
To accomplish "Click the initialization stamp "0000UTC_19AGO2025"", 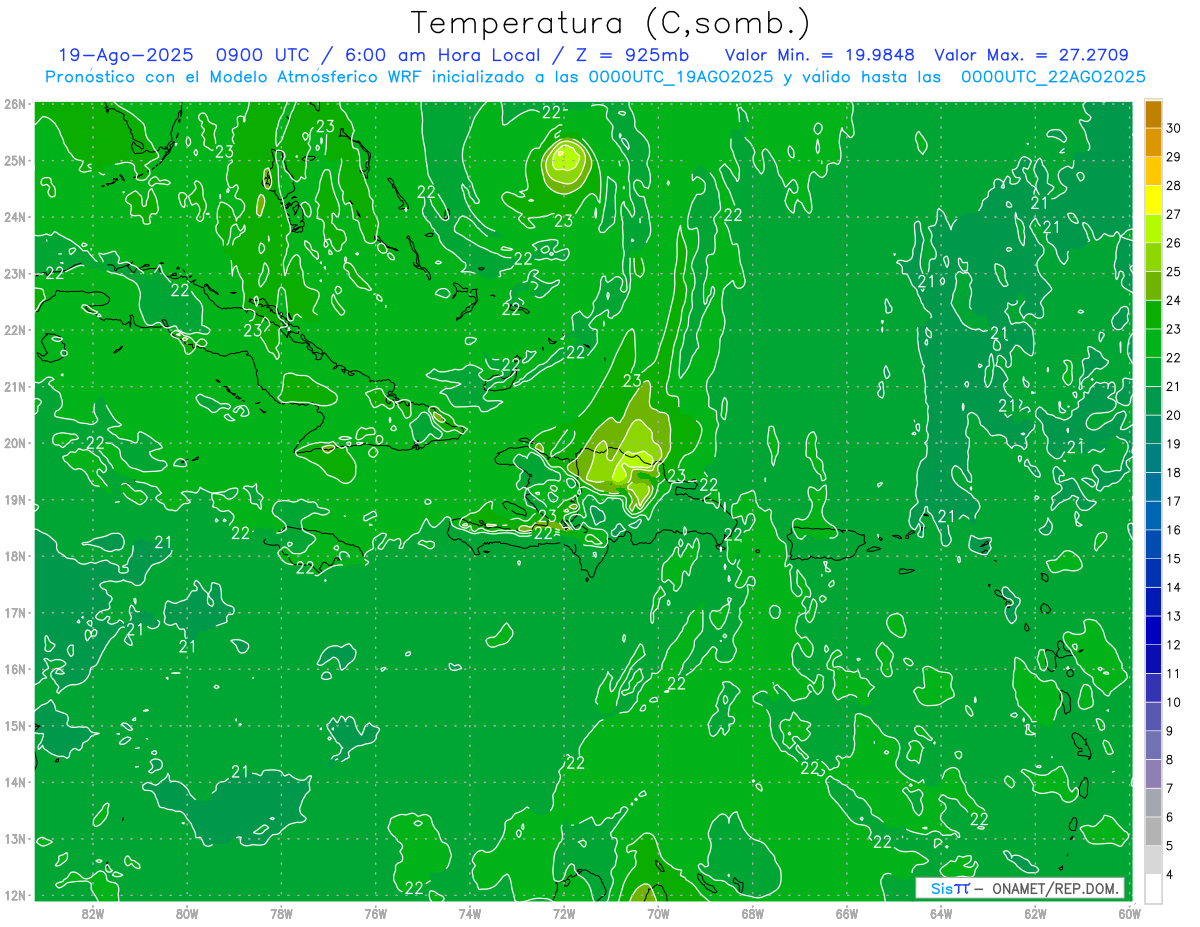I will (x=681, y=77).
